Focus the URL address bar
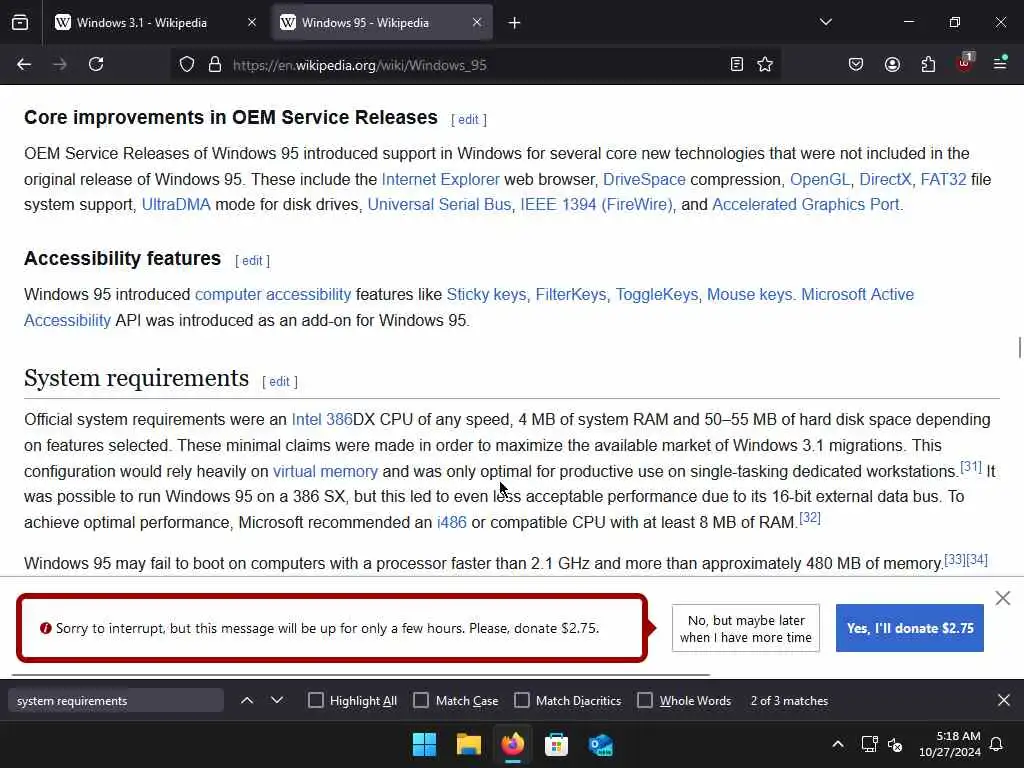The image size is (1024, 768). (477, 65)
